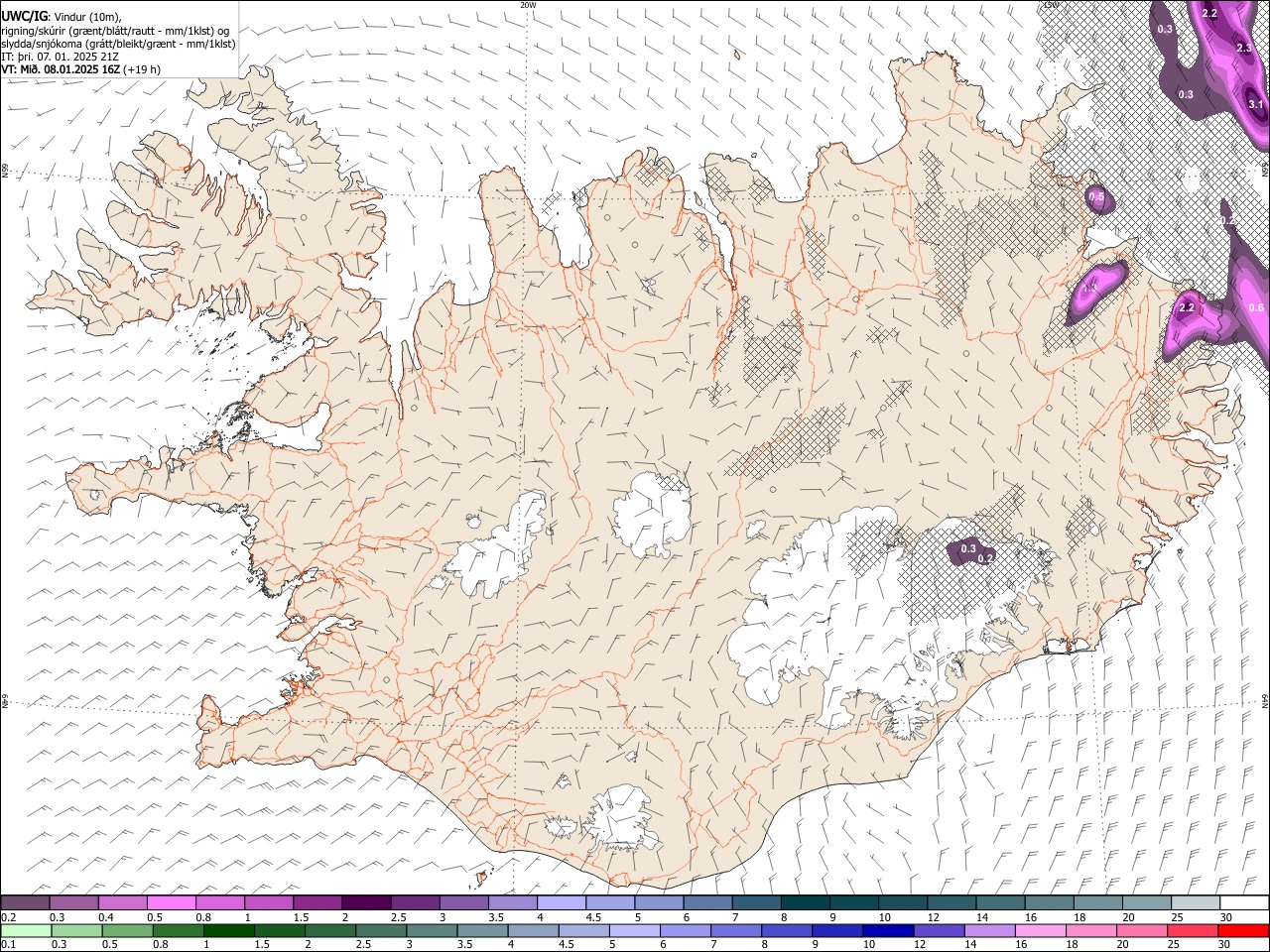The height and width of the screenshot is (952, 1270).
Task: Click top legend swatch above label 0.2
Action: point(25,902)
